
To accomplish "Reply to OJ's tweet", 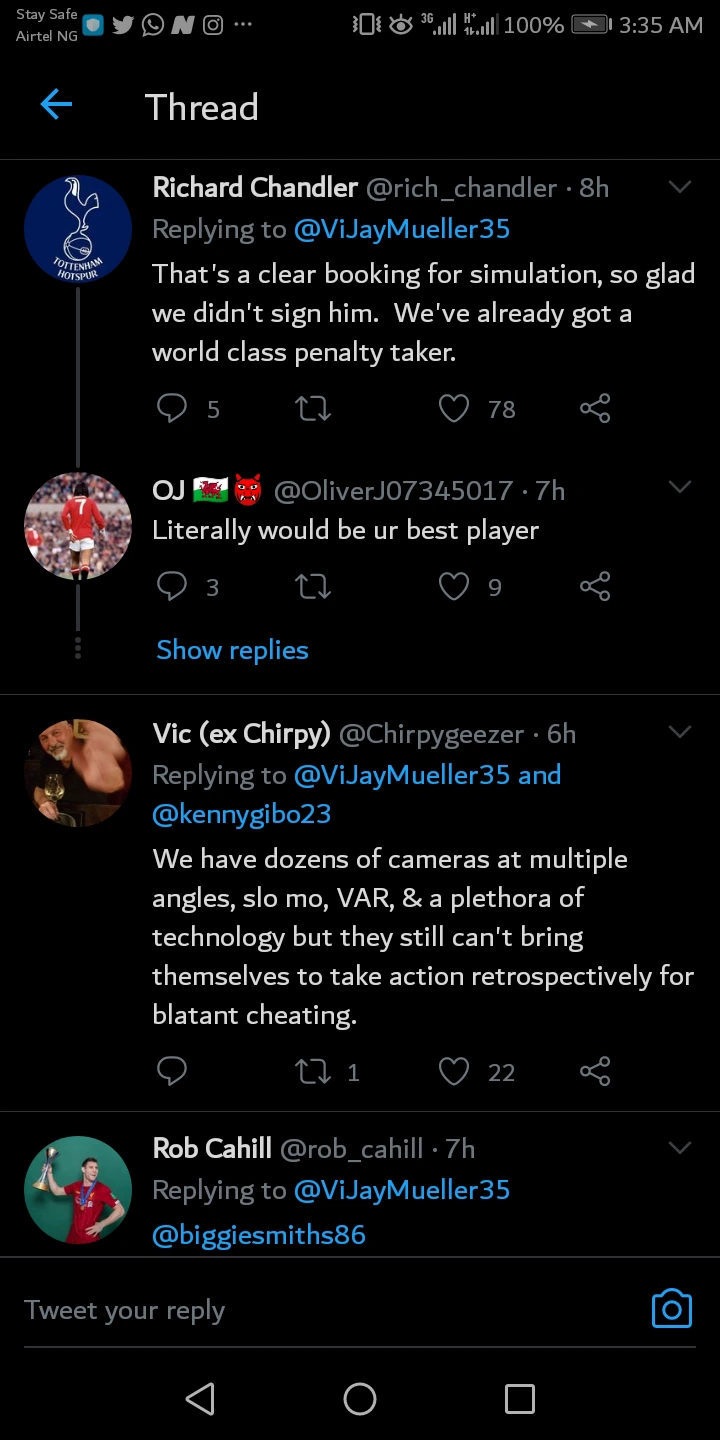I will (x=172, y=586).
